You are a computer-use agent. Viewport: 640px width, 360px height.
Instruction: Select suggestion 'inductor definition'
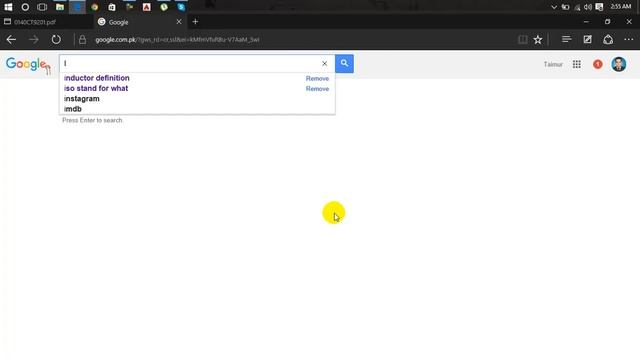coord(97,78)
